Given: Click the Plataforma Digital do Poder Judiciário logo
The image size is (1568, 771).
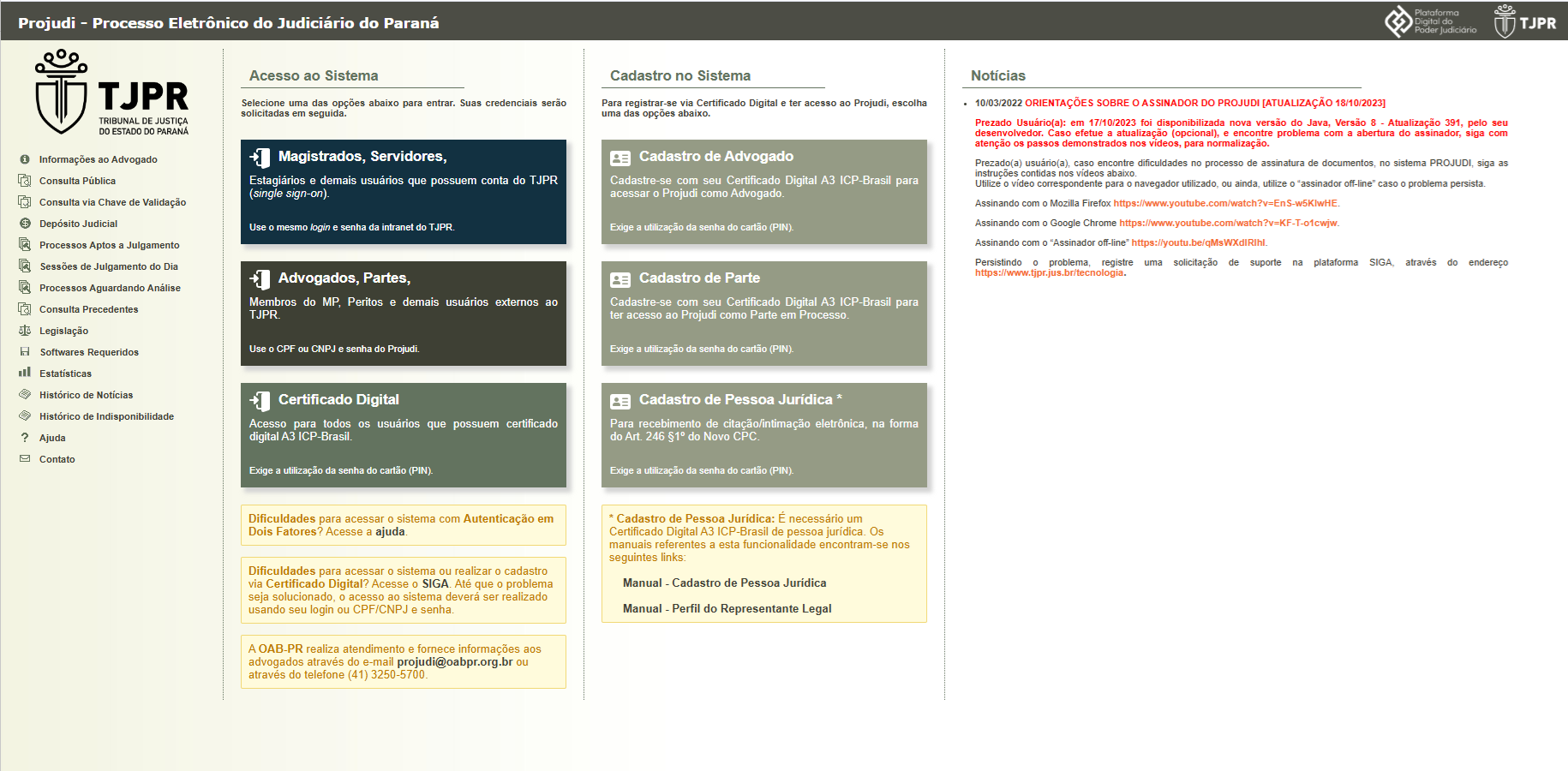Looking at the screenshot, I should [x=1431, y=21].
